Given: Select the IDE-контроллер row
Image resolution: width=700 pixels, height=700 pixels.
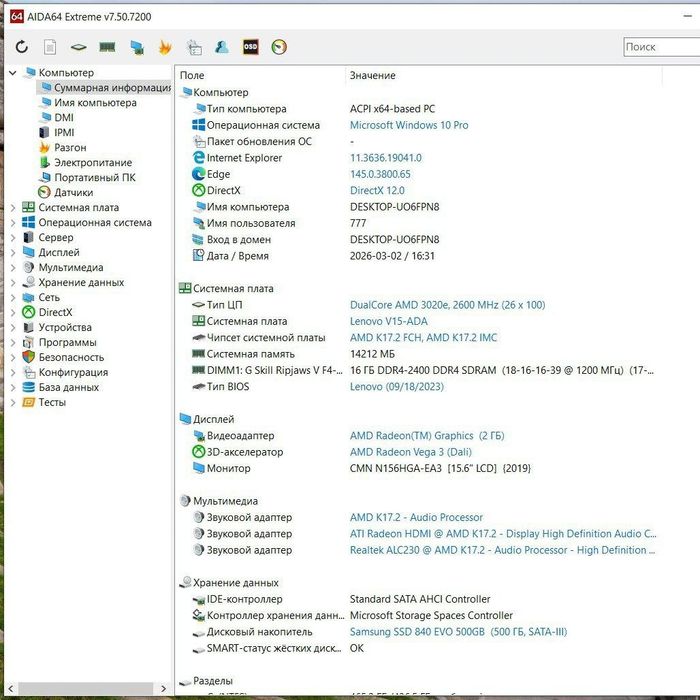Looking at the screenshot, I should coord(341,599).
